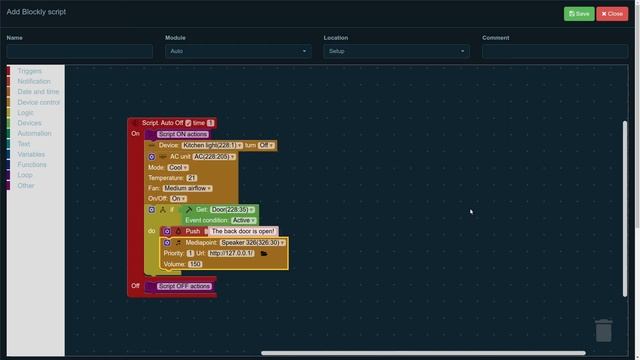Open the Module dropdown showing Auto
Viewport: 640px width, 360px height.
click(238, 51)
